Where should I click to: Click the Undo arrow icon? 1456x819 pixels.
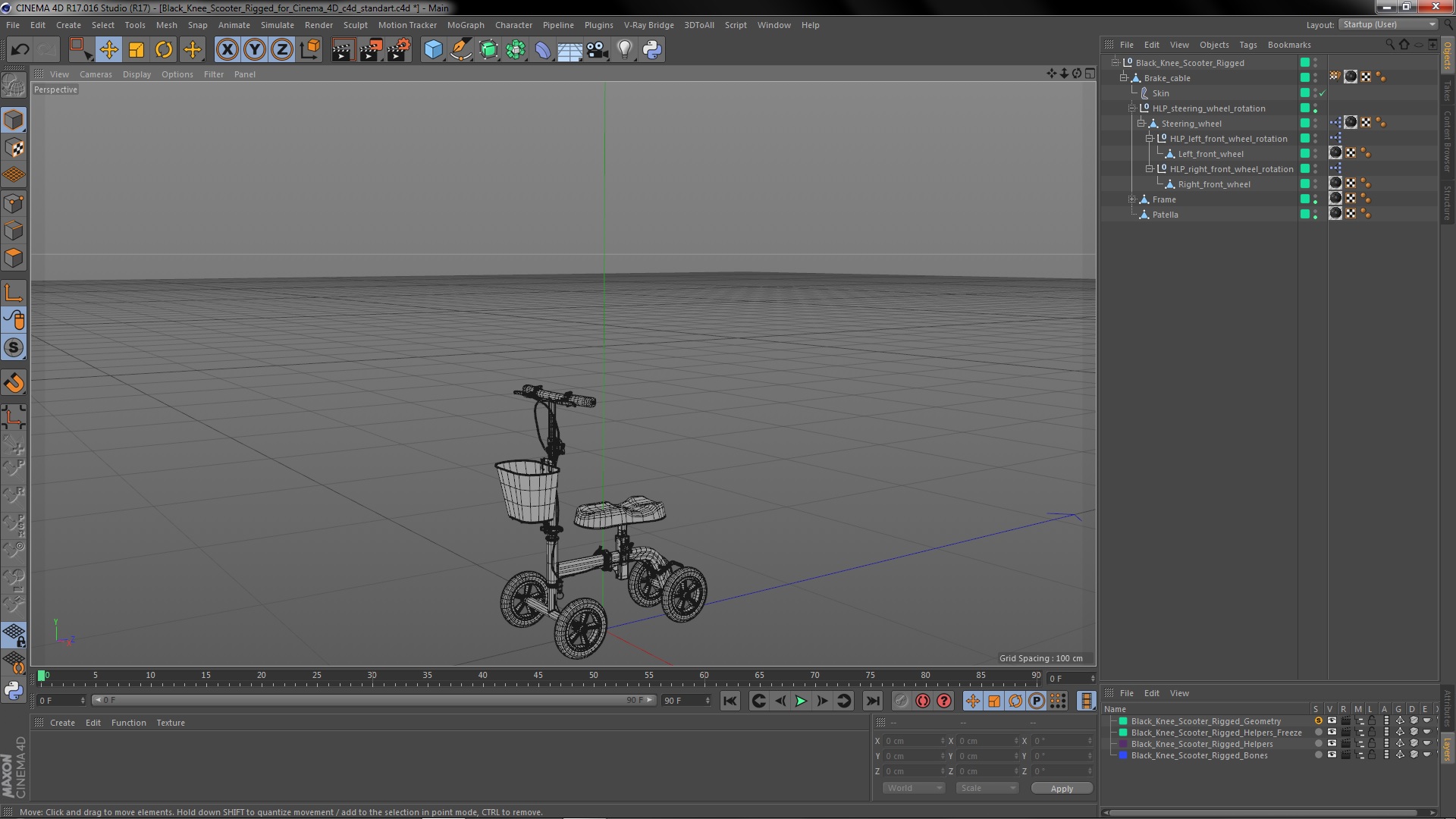[20, 50]
